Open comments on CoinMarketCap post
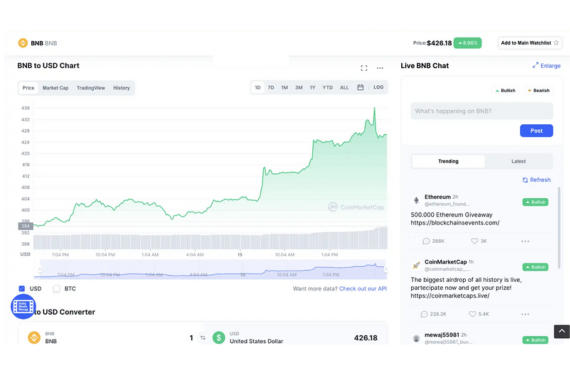 [424, 314]
